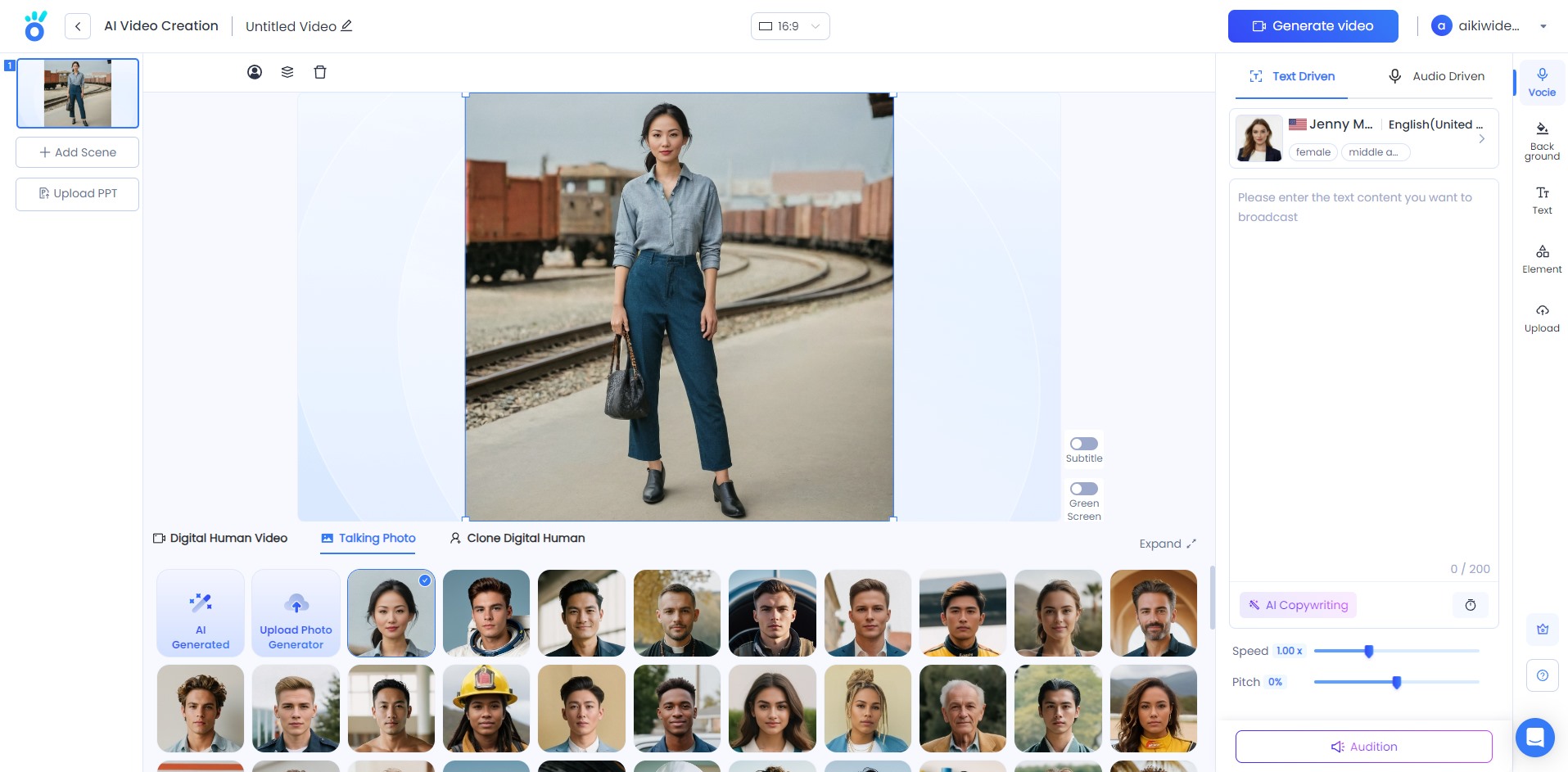Image resolution: width=1568 pixels, height=772 pixels.
Task: Open the layers stack icon above canvas
Action: [x=287, y=72]
